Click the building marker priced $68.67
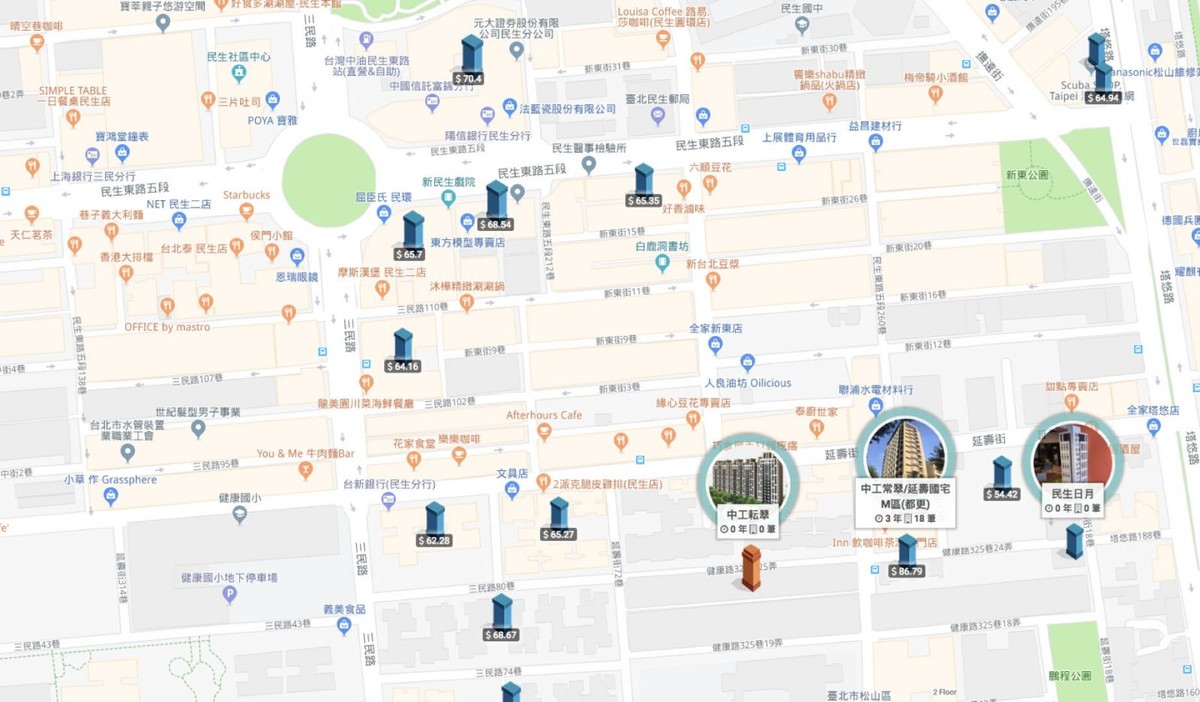The height and width of the screenshot is (702, 1200). tap(501, 618)
